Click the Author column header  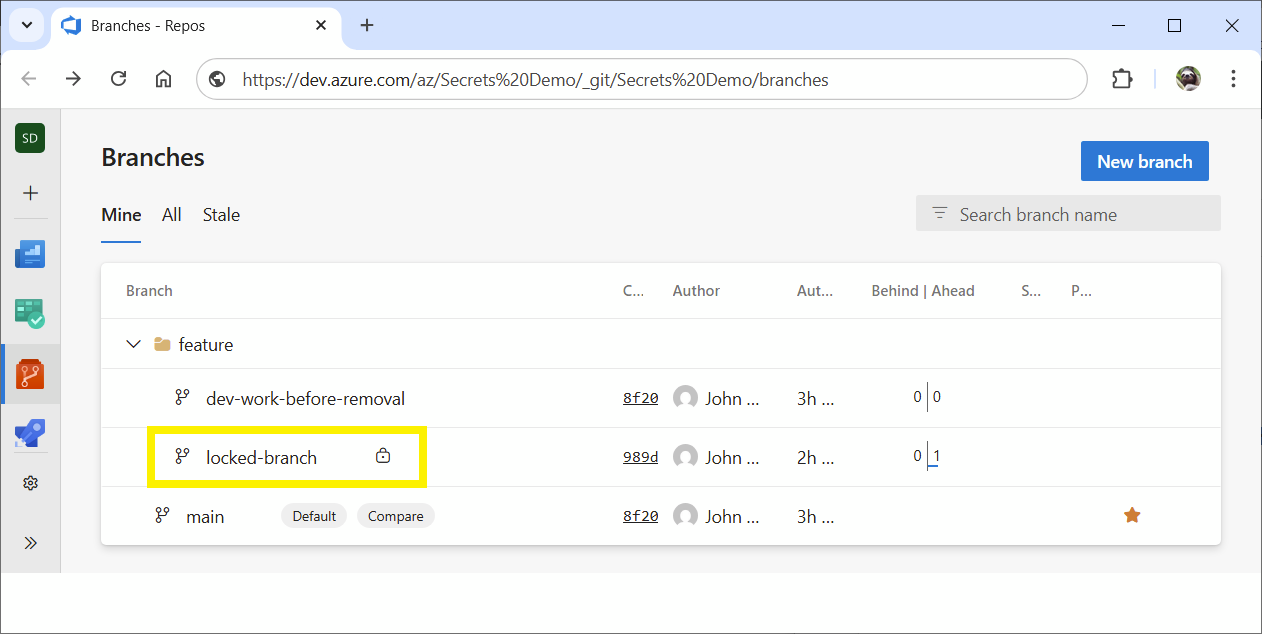tap(696, 291)
